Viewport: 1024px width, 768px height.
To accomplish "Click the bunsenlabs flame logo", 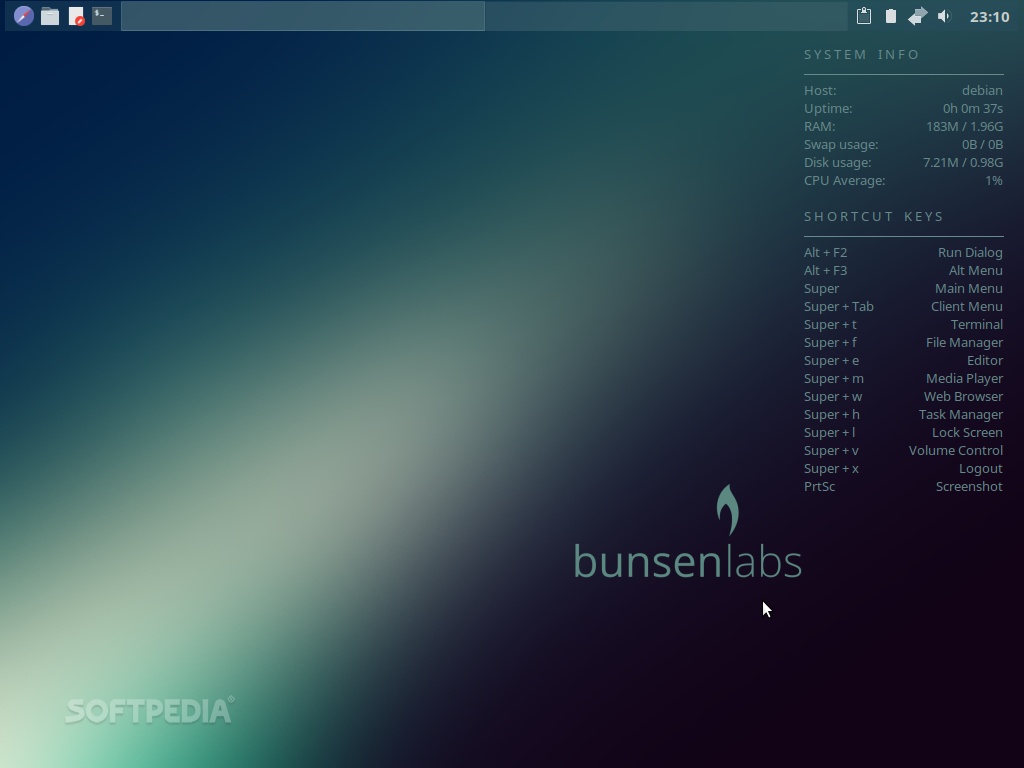I will [x=727, y=510].
